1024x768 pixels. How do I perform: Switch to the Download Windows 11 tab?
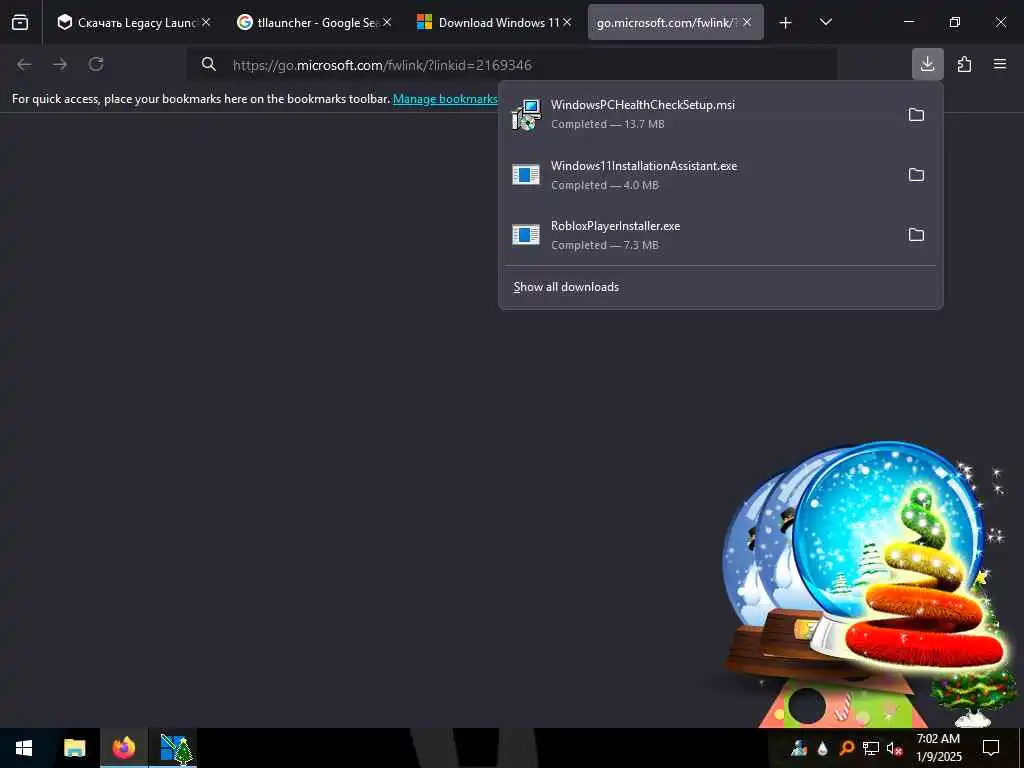tap(494, 23)
